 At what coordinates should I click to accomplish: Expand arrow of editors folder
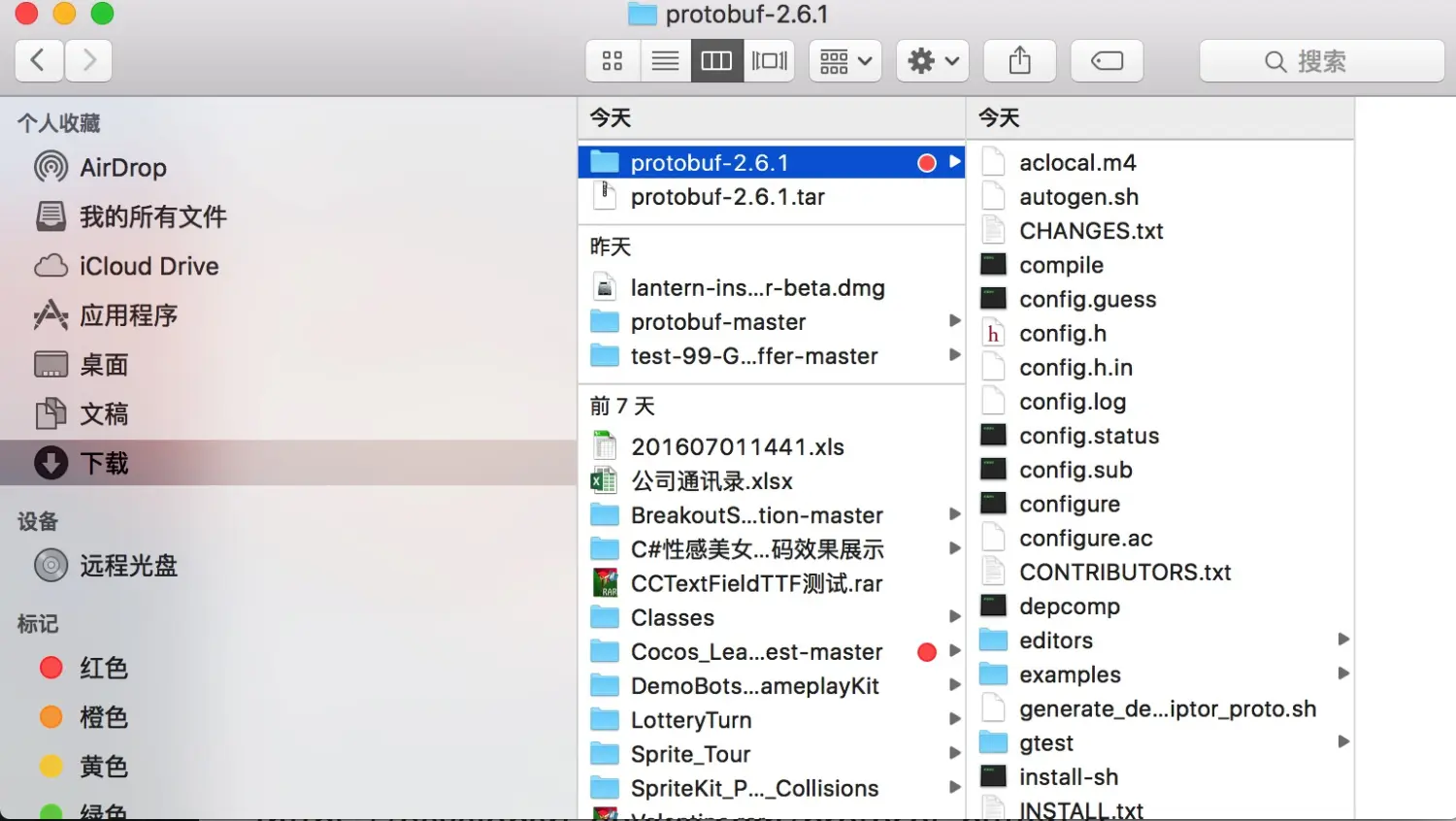point(1343,640)
